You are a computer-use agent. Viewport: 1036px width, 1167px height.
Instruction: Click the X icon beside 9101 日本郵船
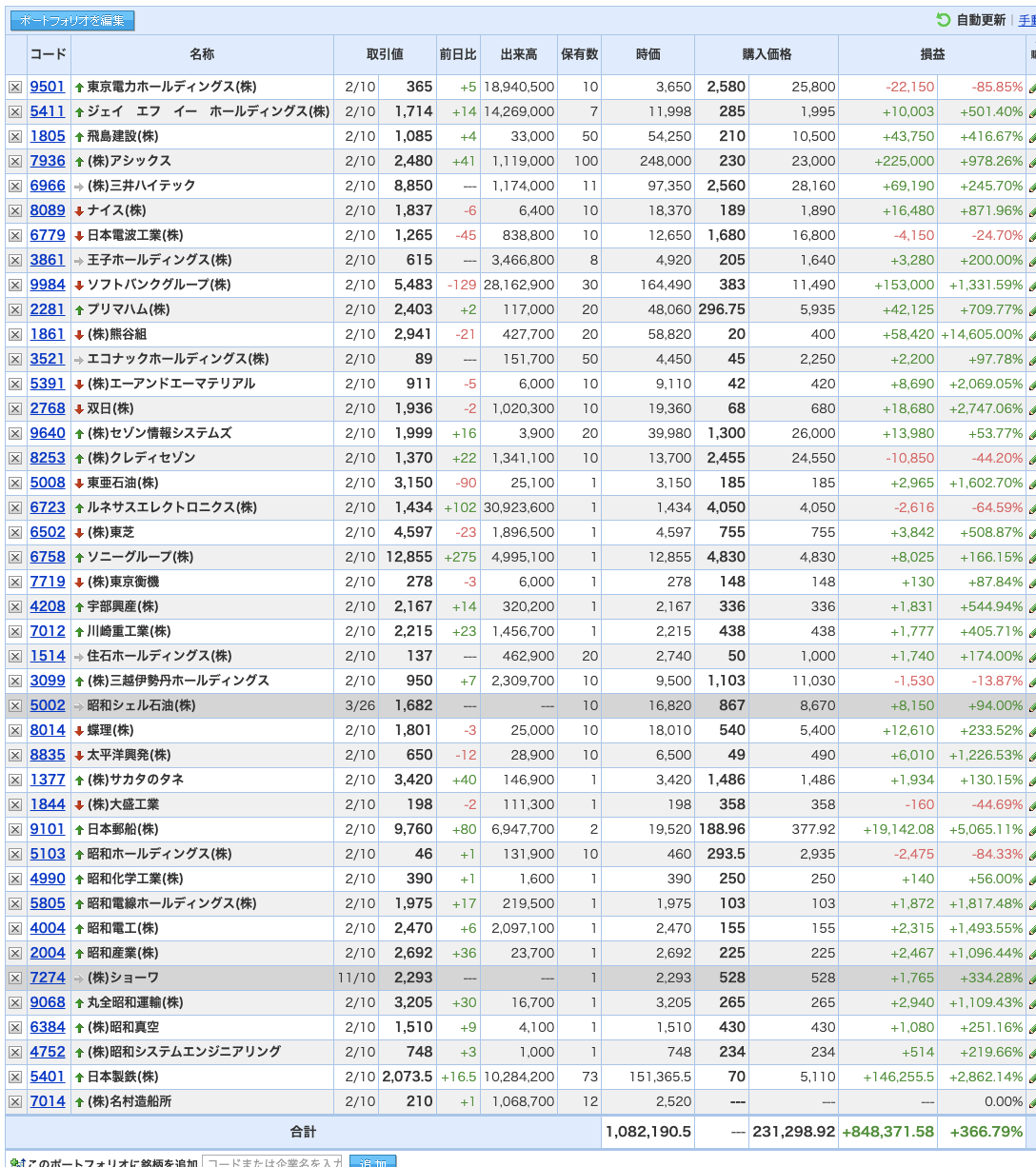[x=15, y=829]
